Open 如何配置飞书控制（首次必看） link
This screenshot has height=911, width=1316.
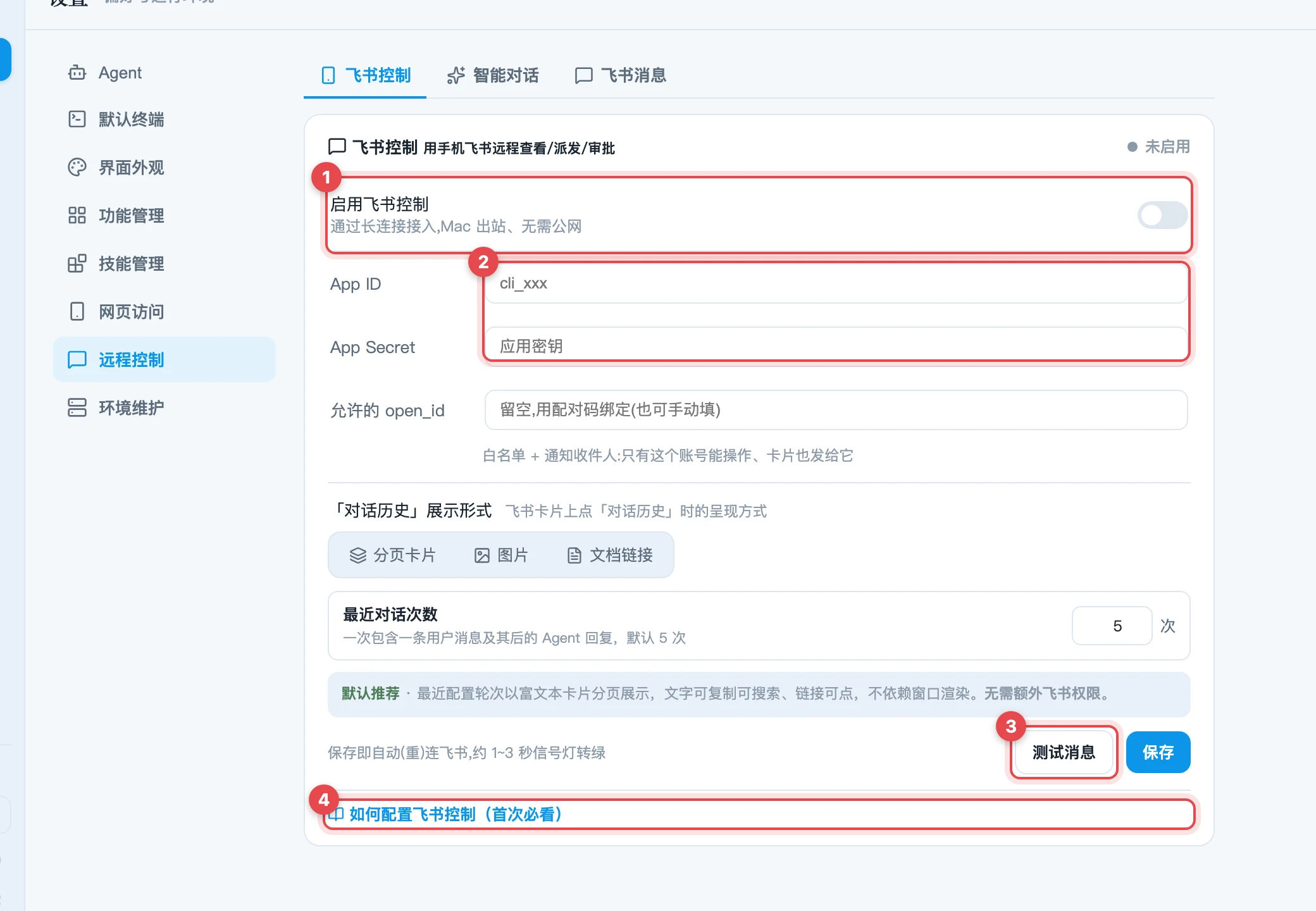[x=456, y=814]
